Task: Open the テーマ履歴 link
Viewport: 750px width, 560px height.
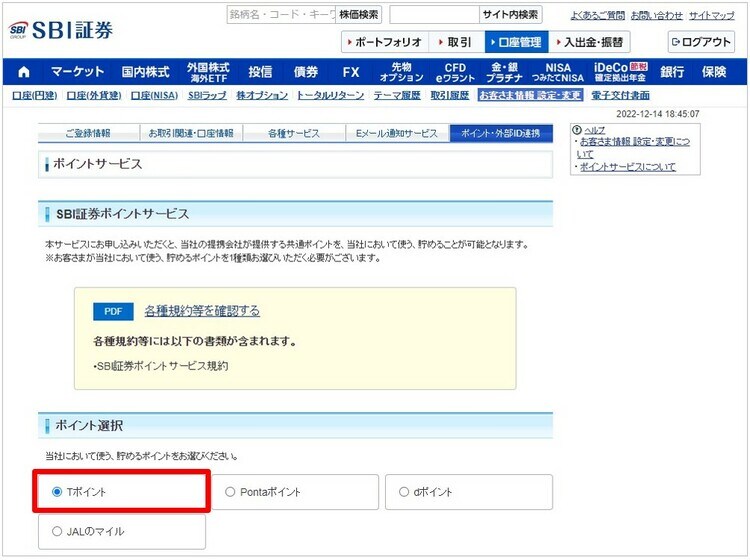Action: click(x=397, y=96)
